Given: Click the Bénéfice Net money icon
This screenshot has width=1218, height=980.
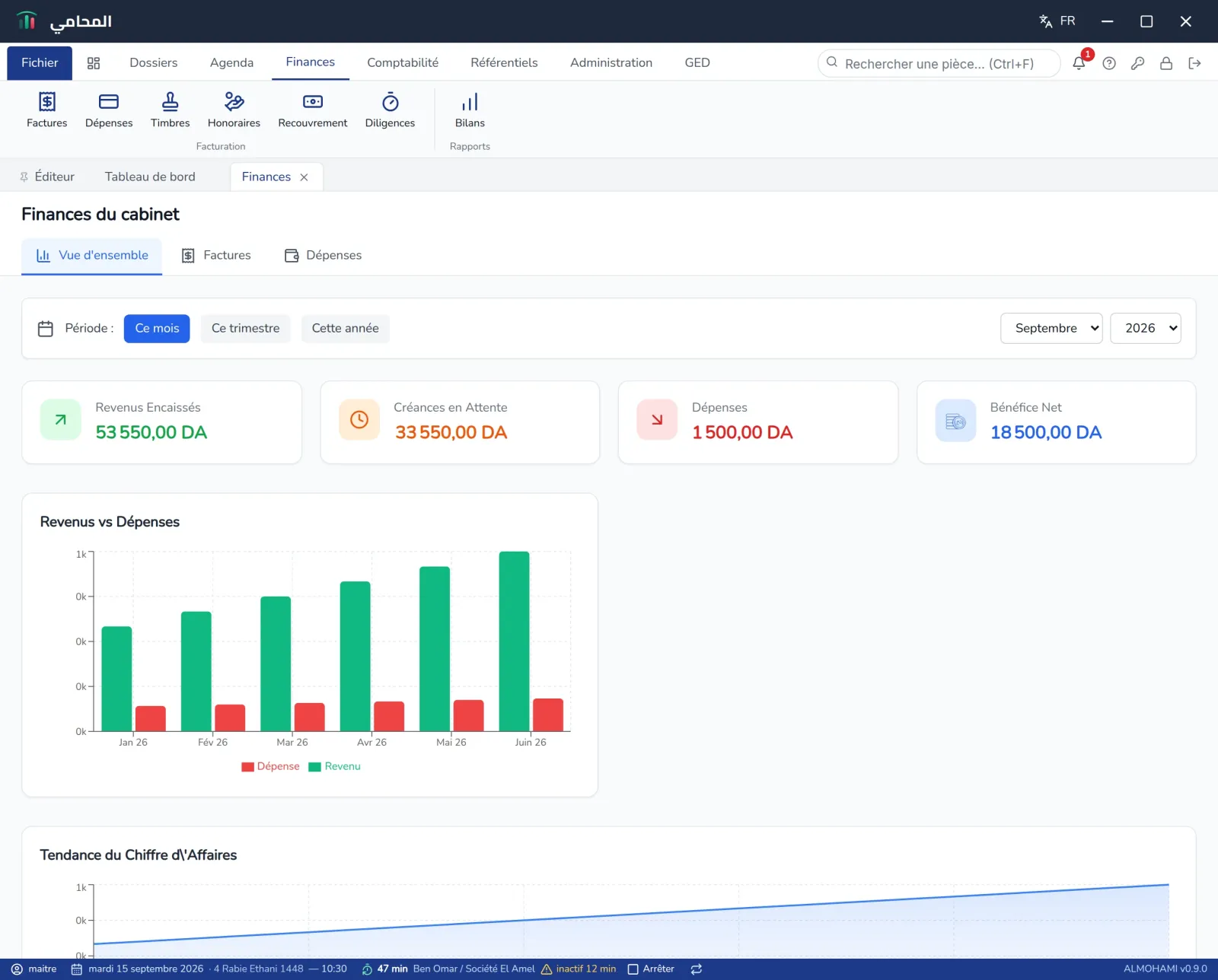Looking at the screenshot, I should click(955, 421).
